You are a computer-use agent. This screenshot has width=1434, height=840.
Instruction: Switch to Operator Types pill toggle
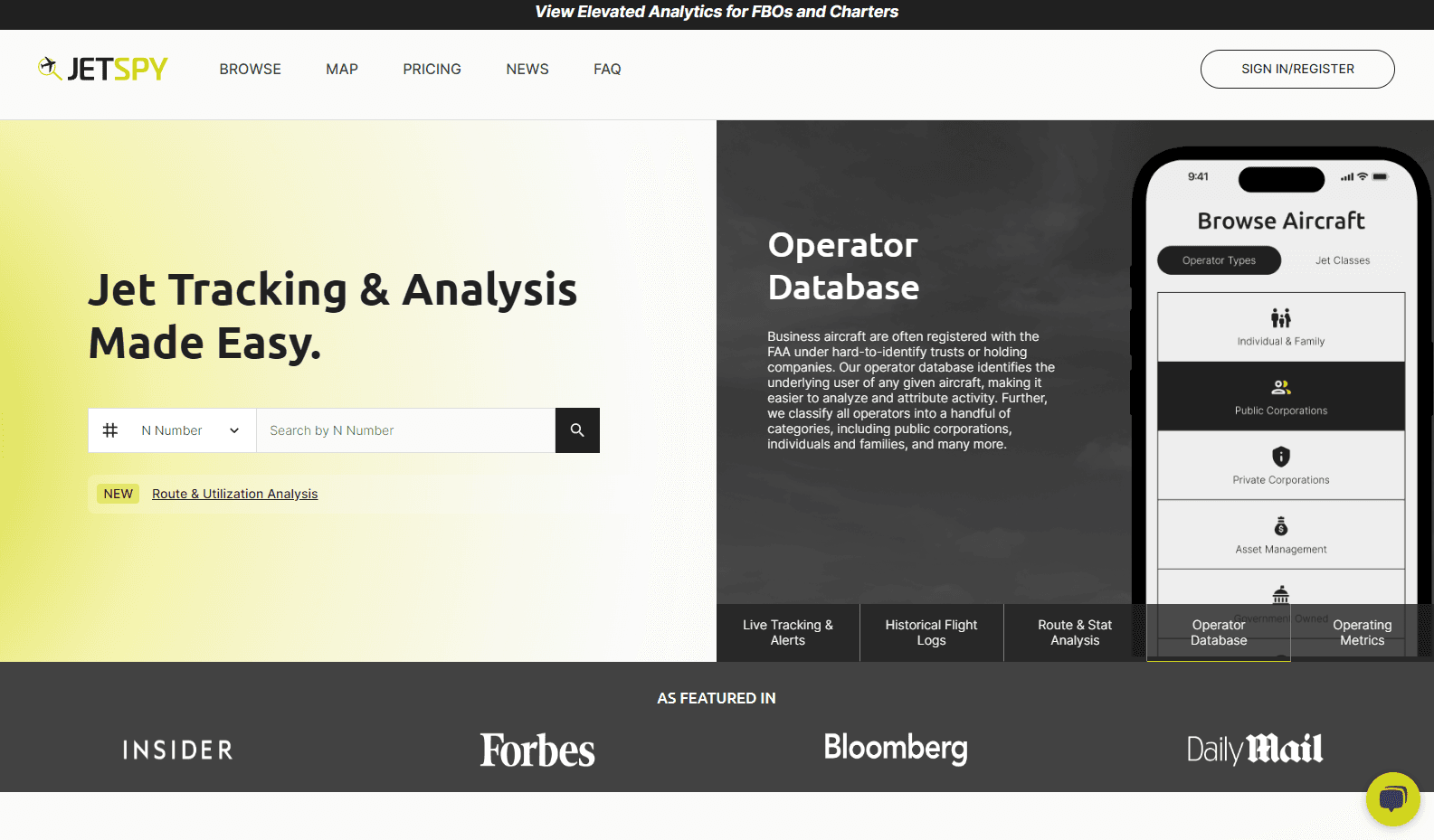(1218, 260)
